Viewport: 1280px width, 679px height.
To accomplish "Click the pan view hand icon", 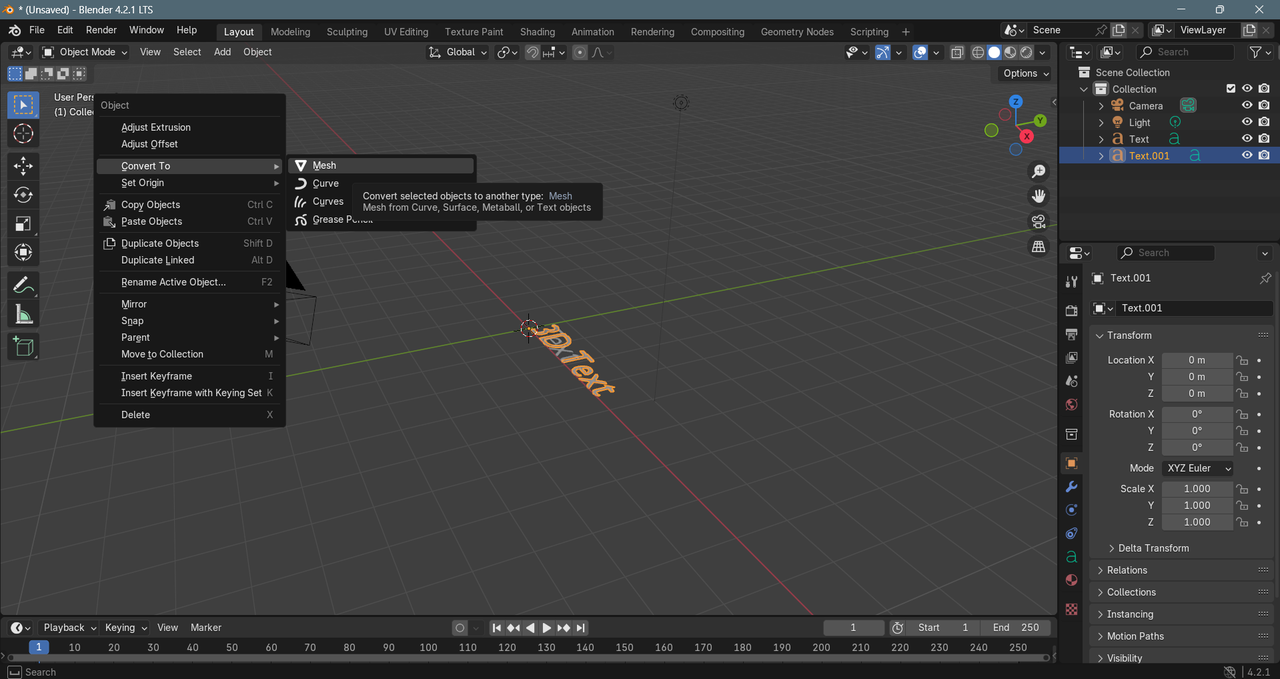I will 1039,196.
